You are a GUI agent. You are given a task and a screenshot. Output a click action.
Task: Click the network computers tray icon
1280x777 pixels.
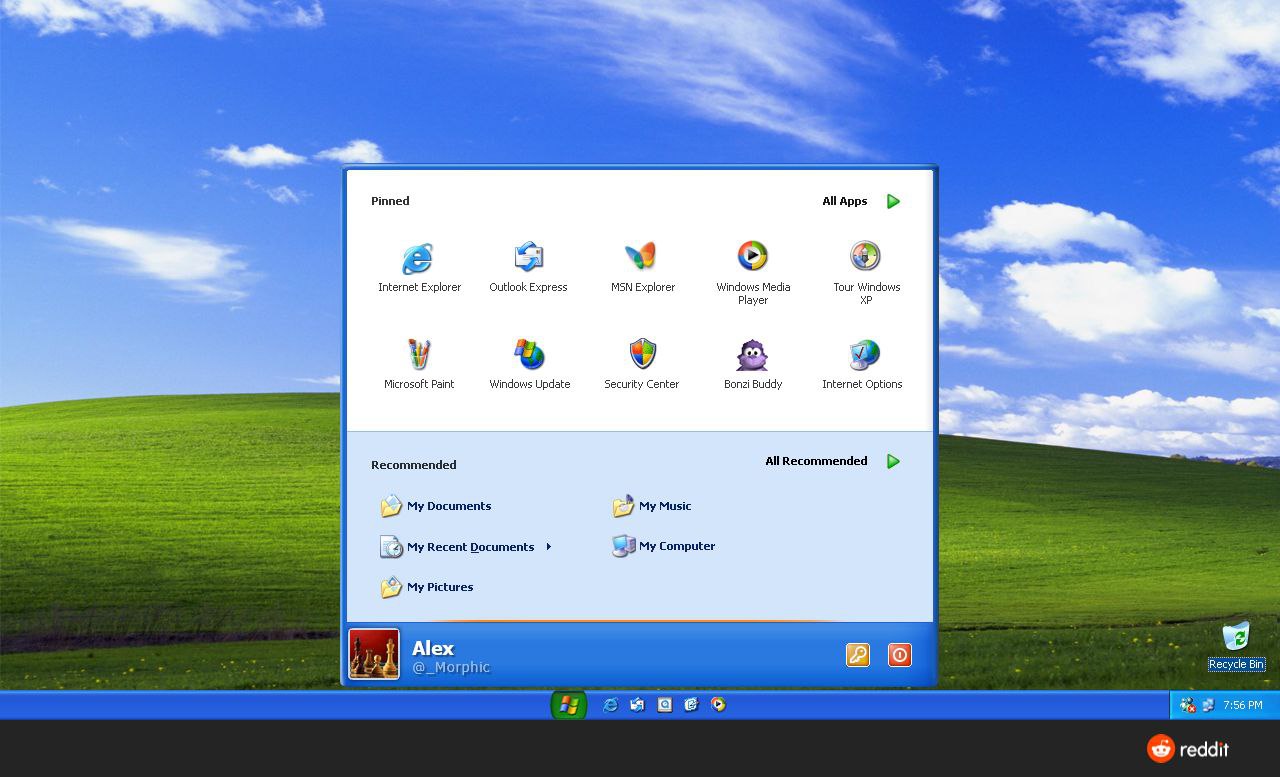[x=1208, y=705]
